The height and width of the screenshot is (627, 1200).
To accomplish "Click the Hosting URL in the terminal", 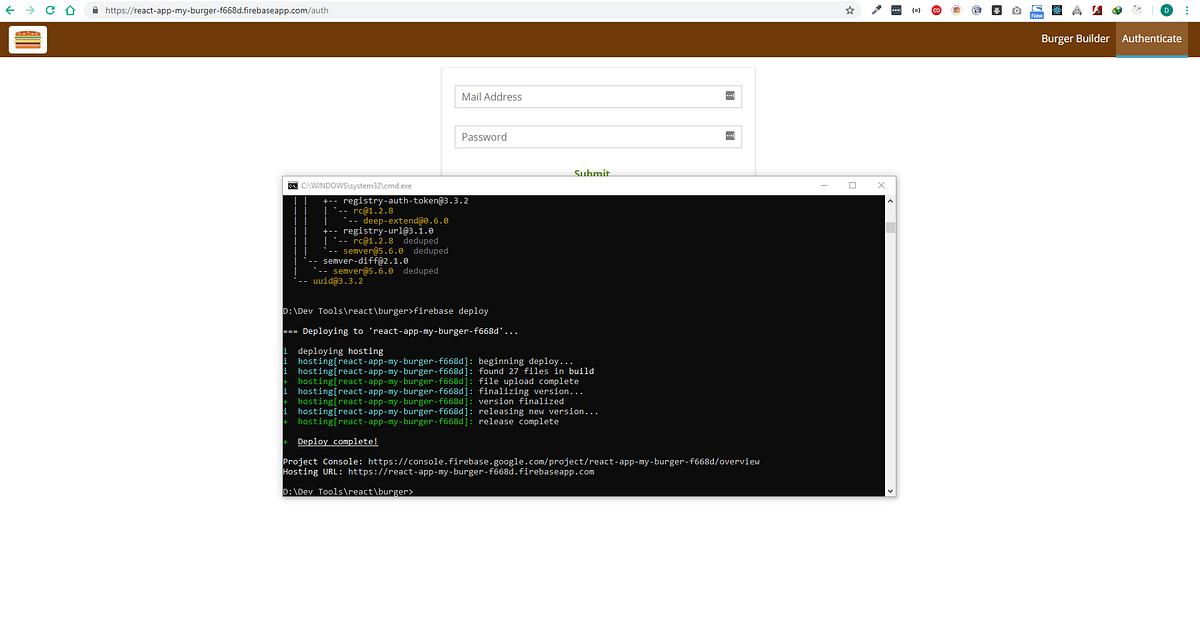I will click(x=472, y=471).
